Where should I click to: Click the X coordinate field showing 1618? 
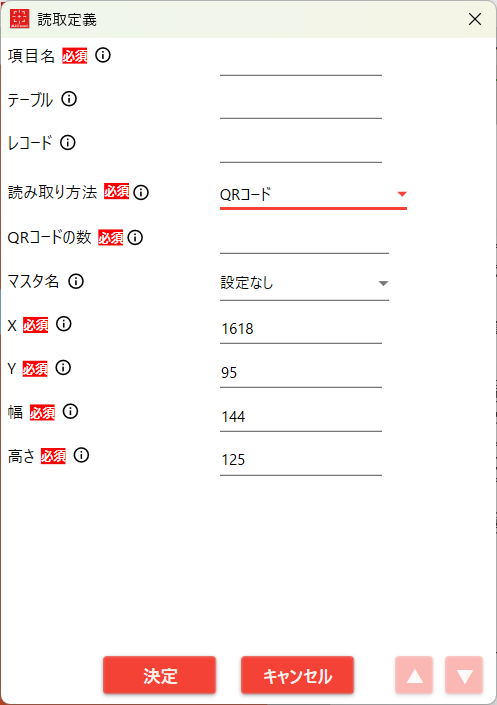[x=301, y=330]
